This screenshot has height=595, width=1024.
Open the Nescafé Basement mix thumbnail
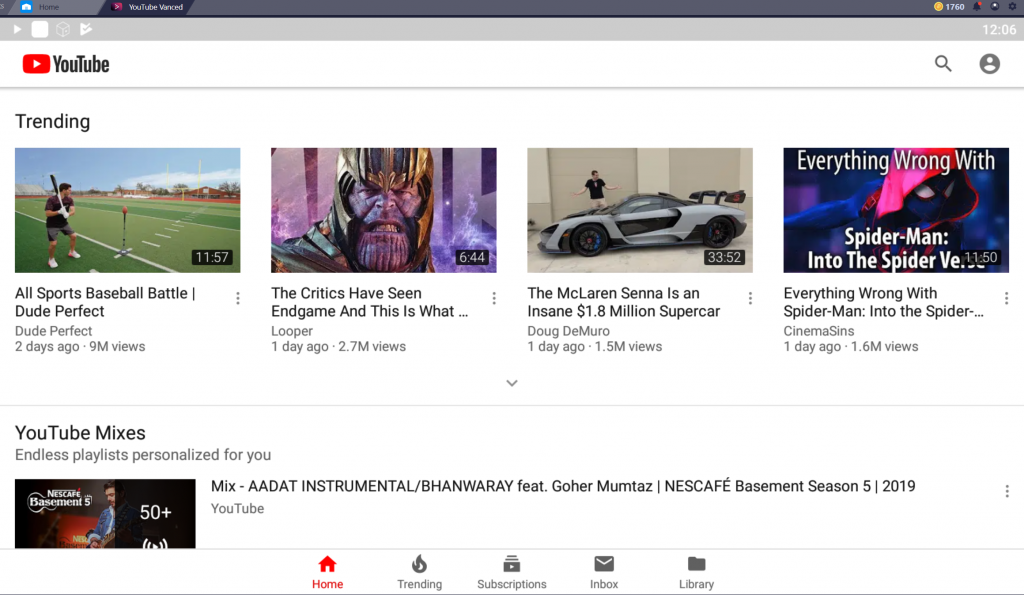(105, 513)
